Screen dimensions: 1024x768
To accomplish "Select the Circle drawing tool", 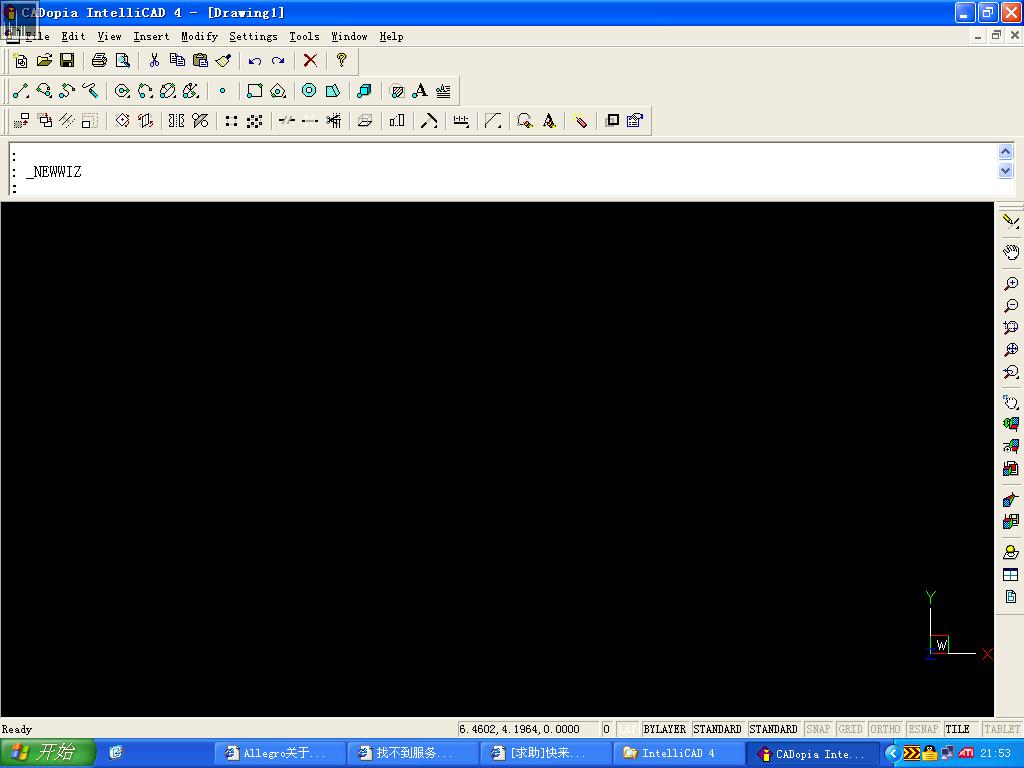I will pyautogui.click(x=122, y=91).
